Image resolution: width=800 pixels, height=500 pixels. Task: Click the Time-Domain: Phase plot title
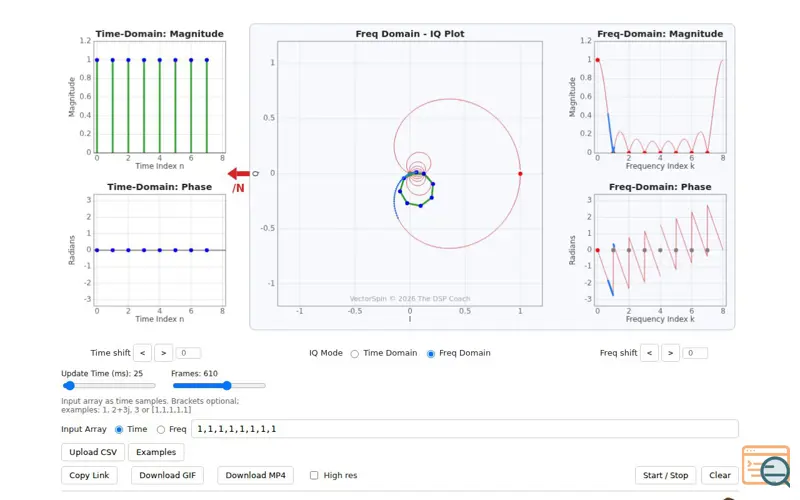[x=159, y=187]
